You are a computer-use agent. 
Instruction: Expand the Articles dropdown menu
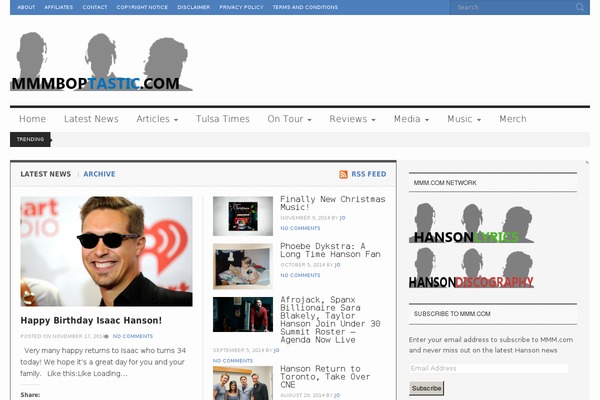(157, 119)
